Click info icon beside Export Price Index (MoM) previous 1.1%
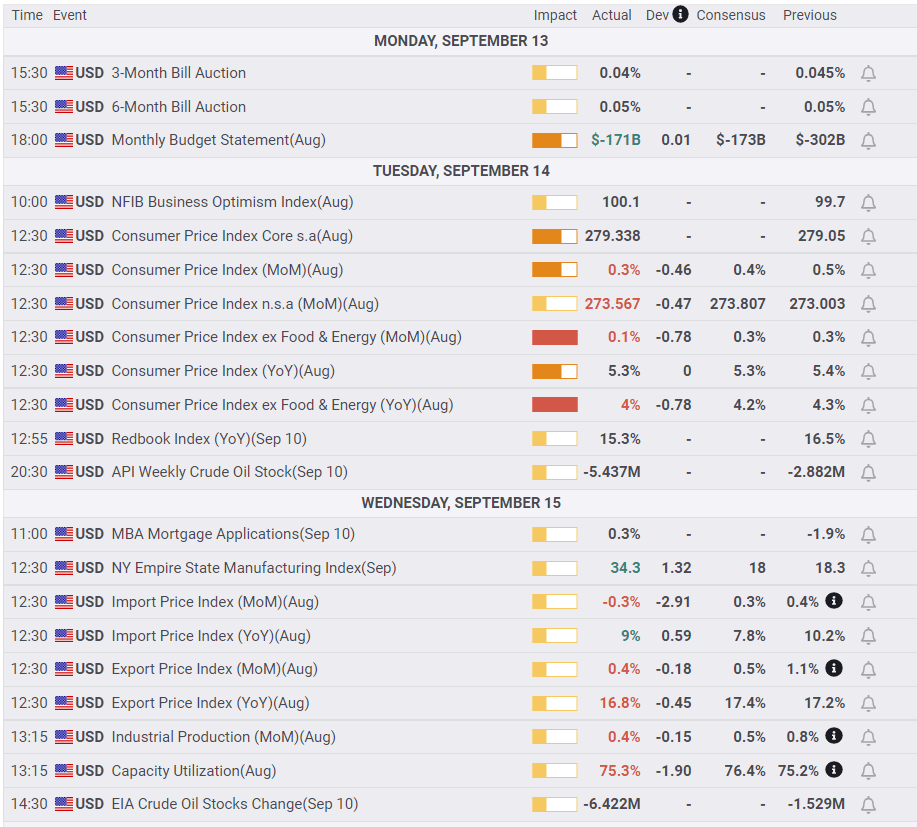The width and height of the screenshot is (917, 827). click(834, 668)
